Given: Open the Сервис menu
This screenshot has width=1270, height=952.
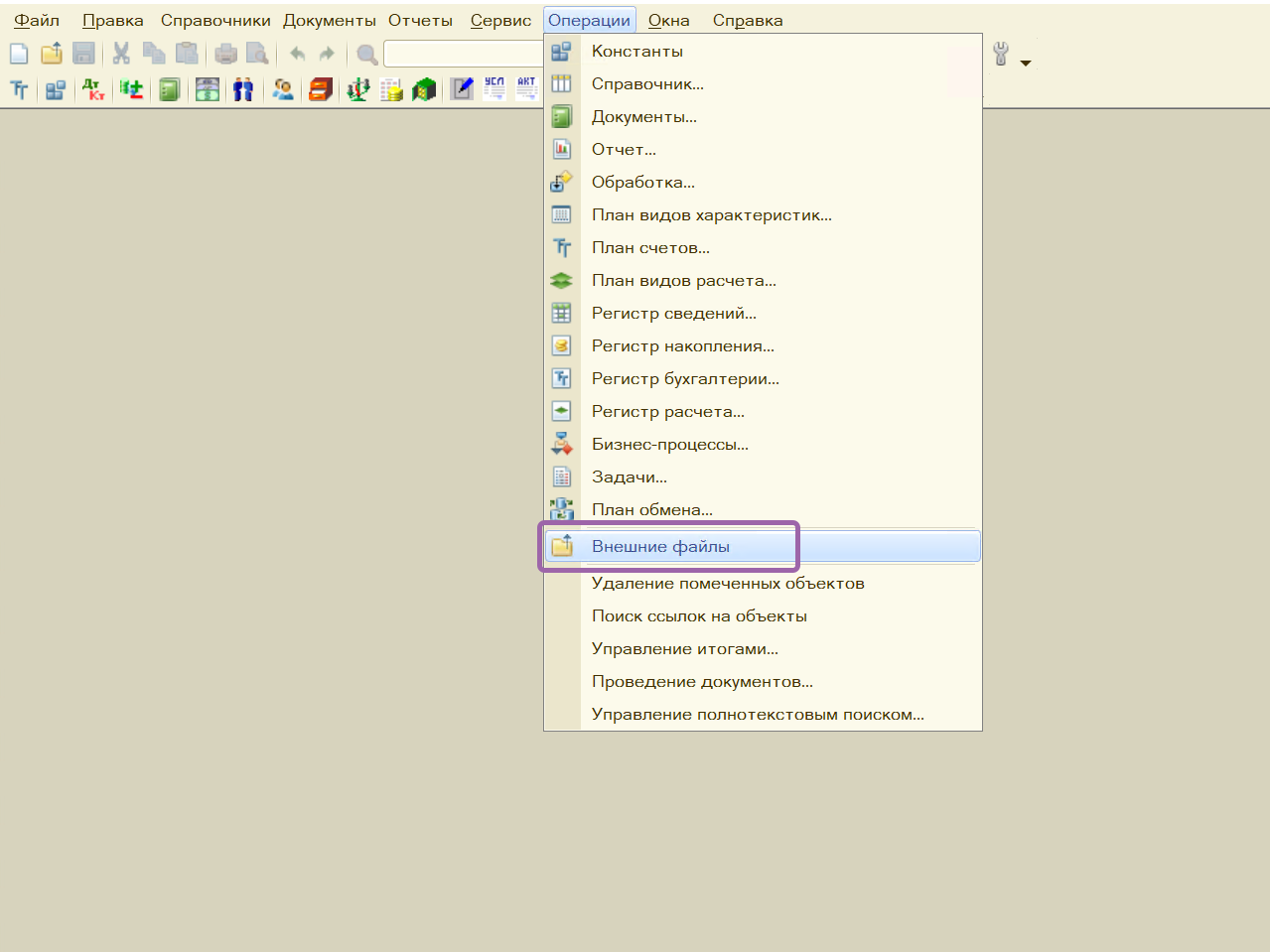Looking at the screenshot, I should (500, 21).
